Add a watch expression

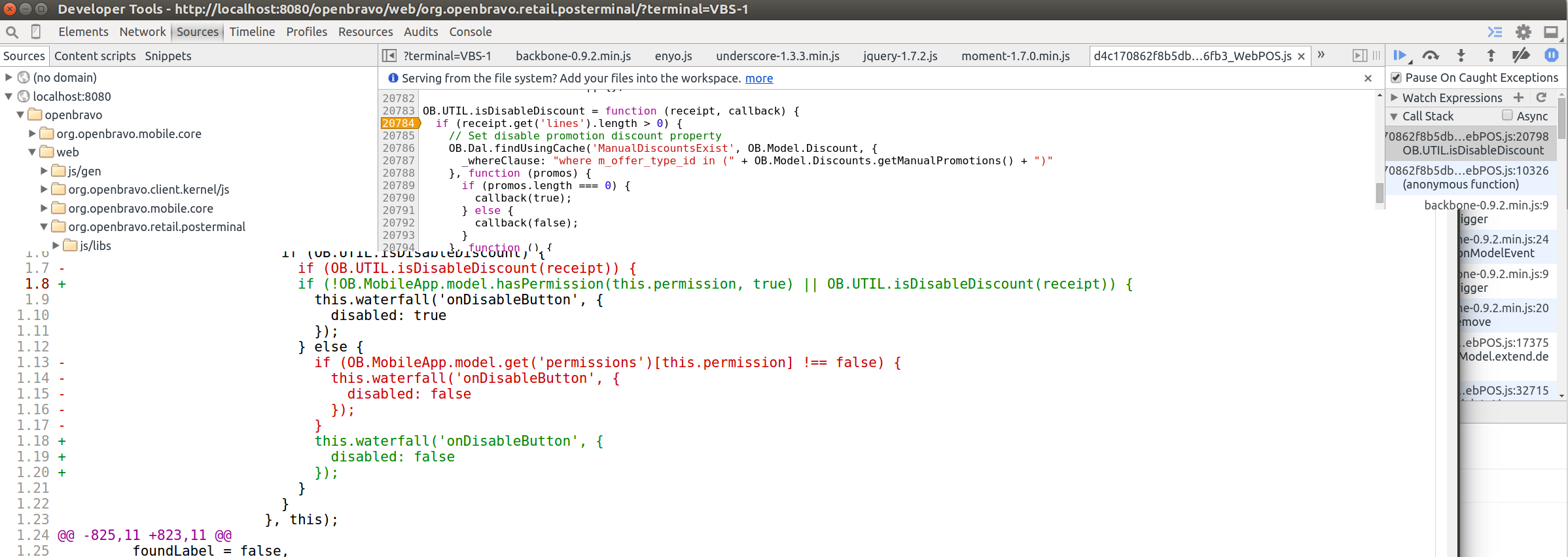click(1518, 98)
